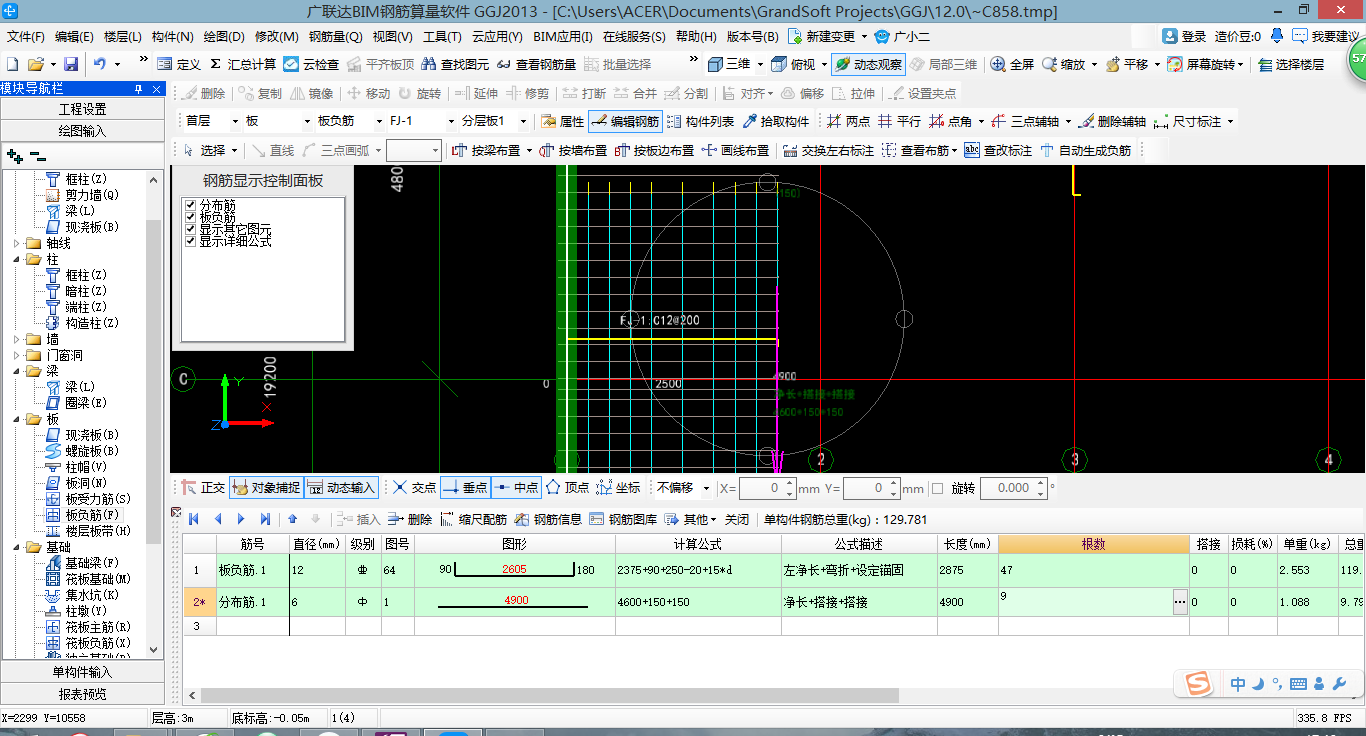Image resolution: width=1366 pixels, height=736 pixels.
Task: Select the 移动 move tool
Action: pyautogui.click(x=367, y=93)
